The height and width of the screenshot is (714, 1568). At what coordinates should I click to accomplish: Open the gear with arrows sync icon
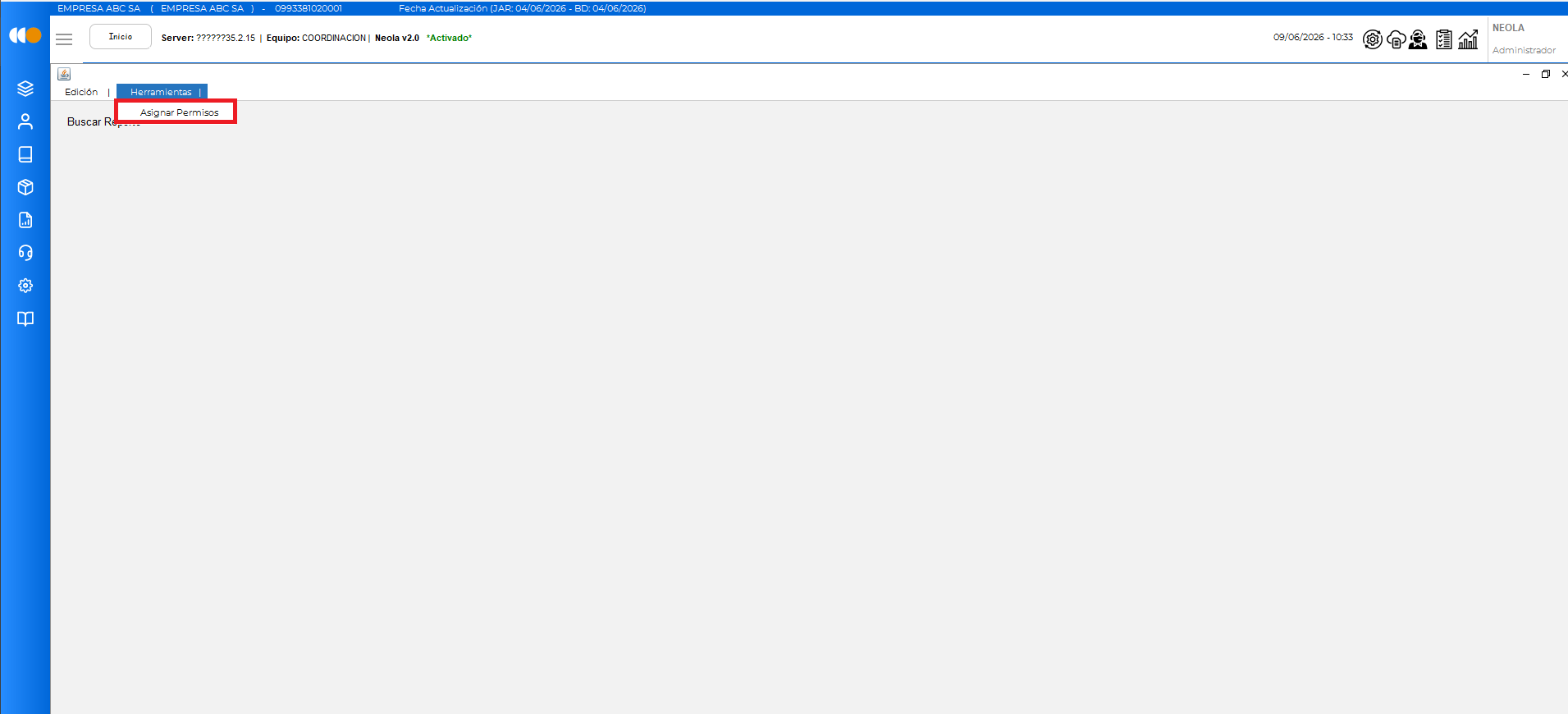coord(1373,39)
